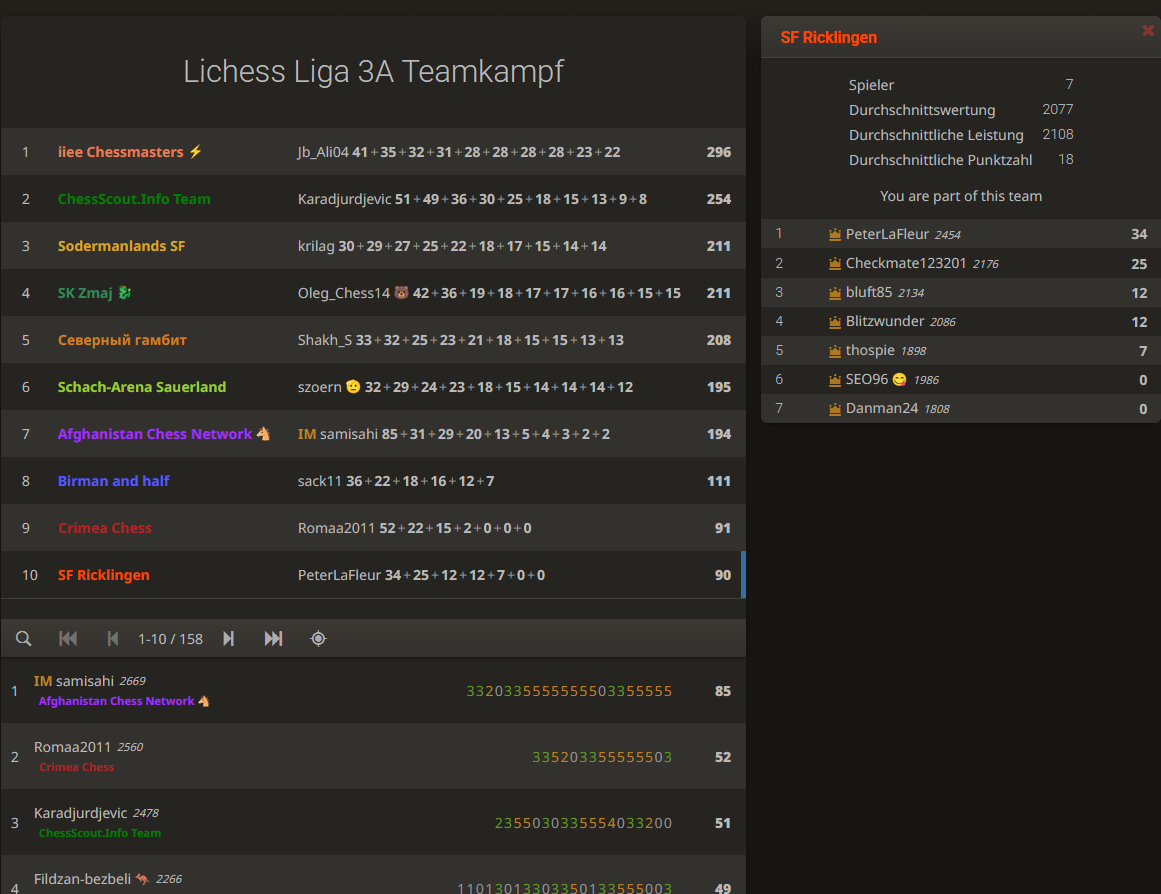Click the search magnifier in pagination bar
Screen dimensions: 1161x894
tap(24, 639)
